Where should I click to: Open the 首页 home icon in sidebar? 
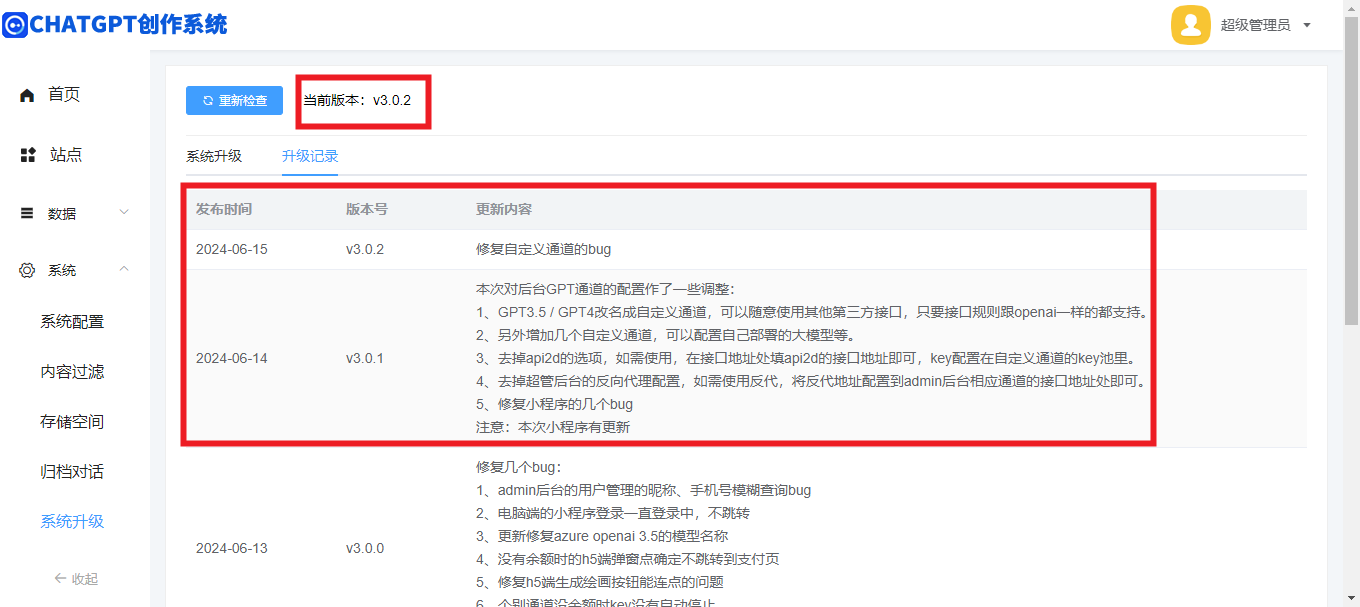pos(27,95)
